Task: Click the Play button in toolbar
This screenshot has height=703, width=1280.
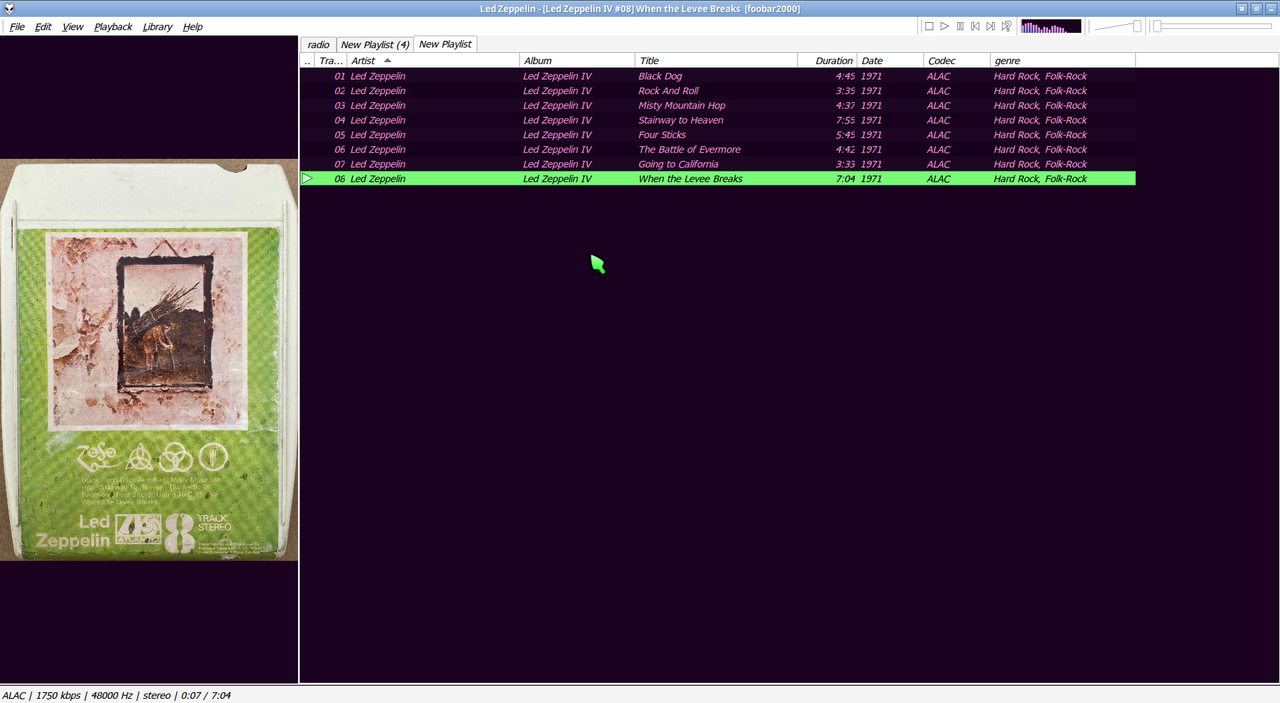Action: point(944,27)
